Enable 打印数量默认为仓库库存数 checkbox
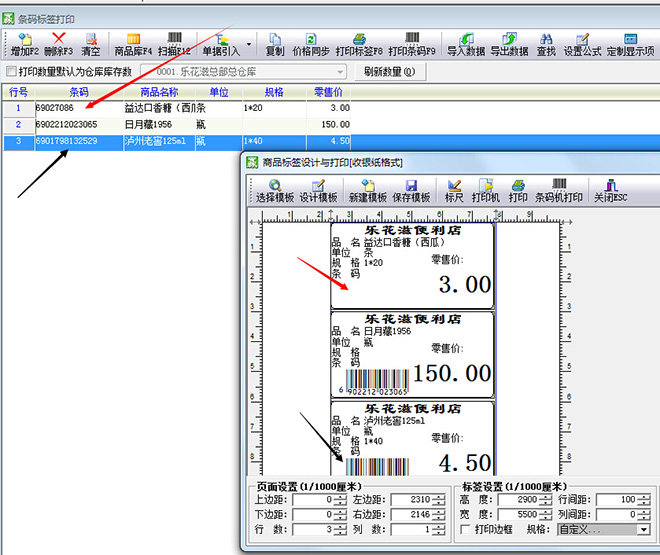Image resolution: width=660 pixels, height=555 pixels. click(11, 72)
